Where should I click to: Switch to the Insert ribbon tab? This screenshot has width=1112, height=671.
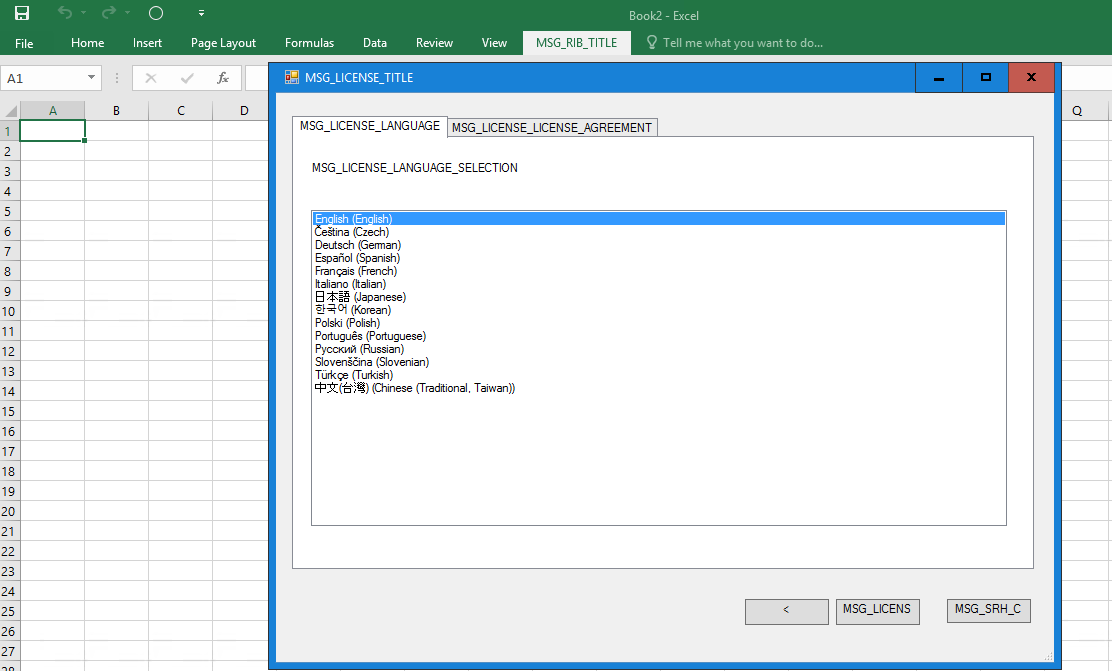[x=147, y=43]
